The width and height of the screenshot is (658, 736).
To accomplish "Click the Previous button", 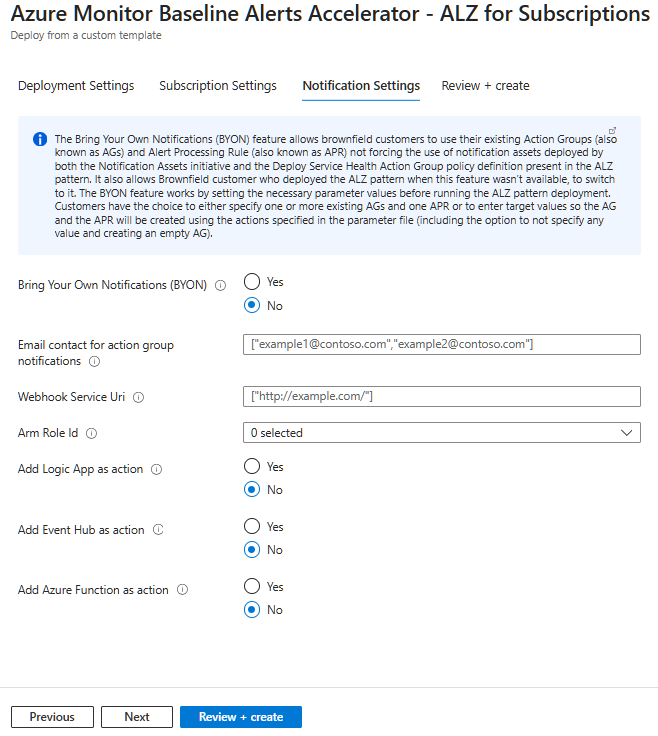I will [x=52, y=717].
